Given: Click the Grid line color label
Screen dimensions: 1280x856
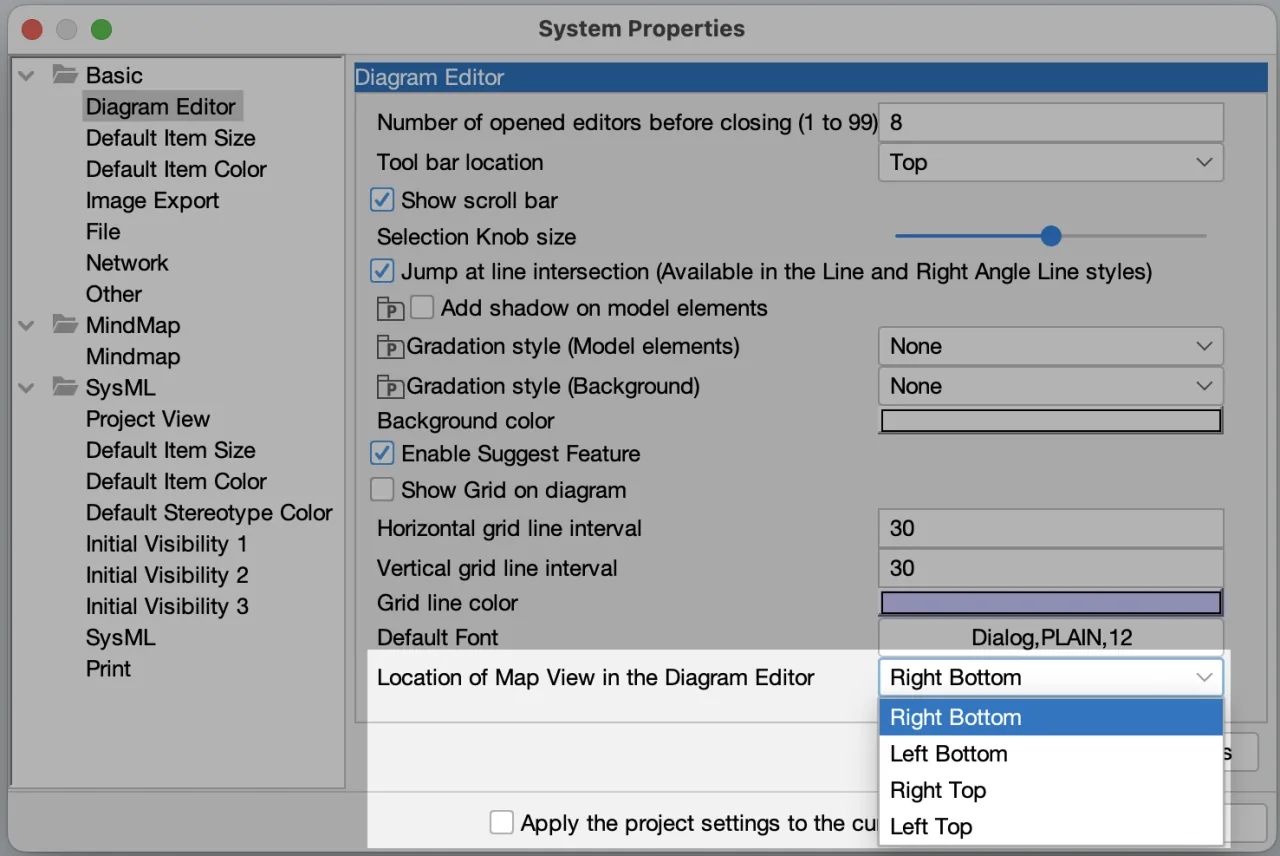Looking at the screenshot, I should click(x=447, y=603).
